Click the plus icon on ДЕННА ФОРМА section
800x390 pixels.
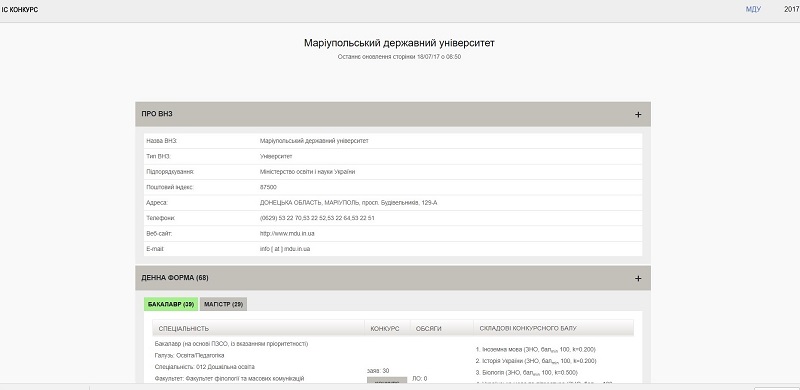pyautogui.click(x=638, y=279)
